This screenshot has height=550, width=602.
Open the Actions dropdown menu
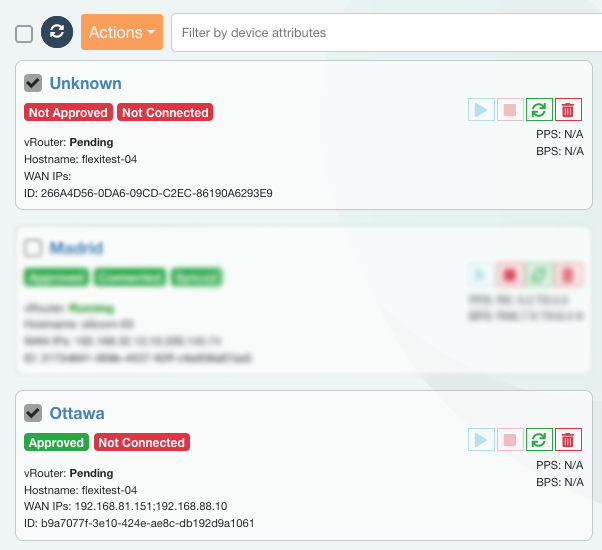(122, 33)
